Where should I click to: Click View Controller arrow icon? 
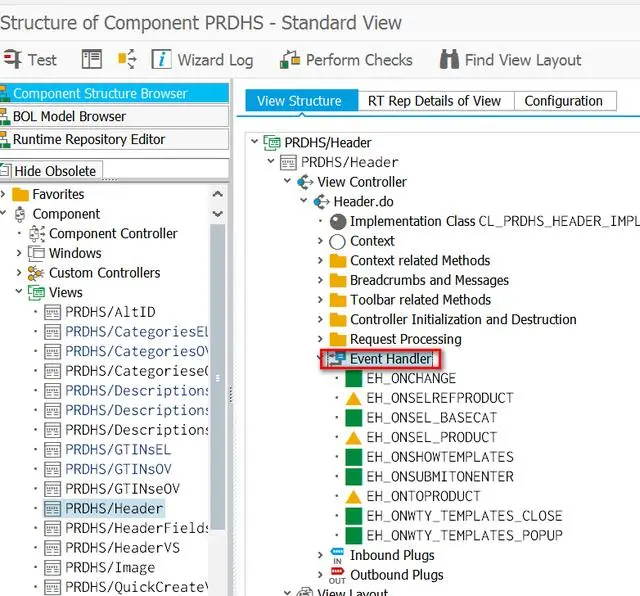click(x=305, y=182)
